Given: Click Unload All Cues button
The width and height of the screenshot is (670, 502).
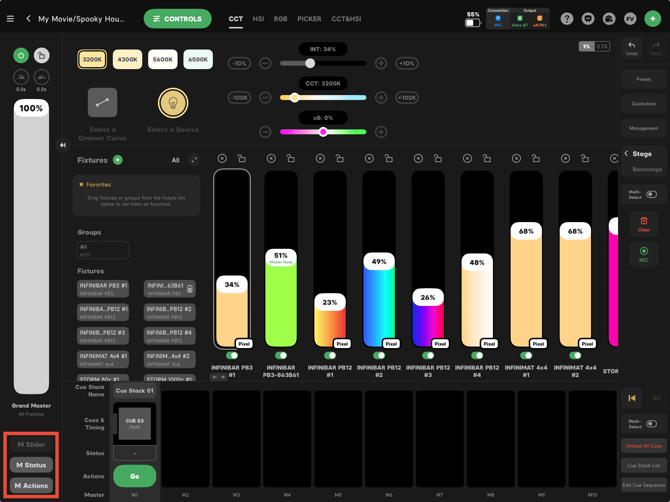Looking at the screenshot, I should (x=644, y=446).
